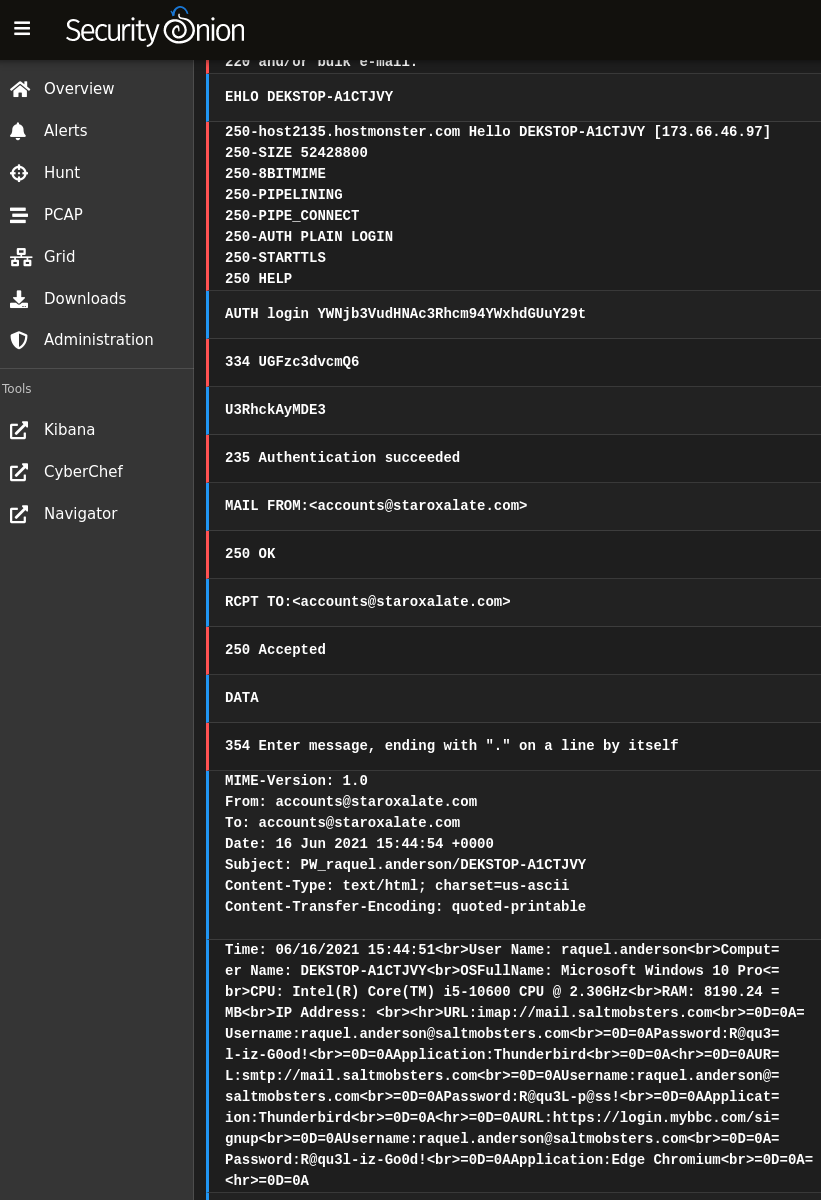The width and height of the screenshot is (821, 1200).
Task: Select the Time: 06/16/2021 body line
Action: click(502, 950)
